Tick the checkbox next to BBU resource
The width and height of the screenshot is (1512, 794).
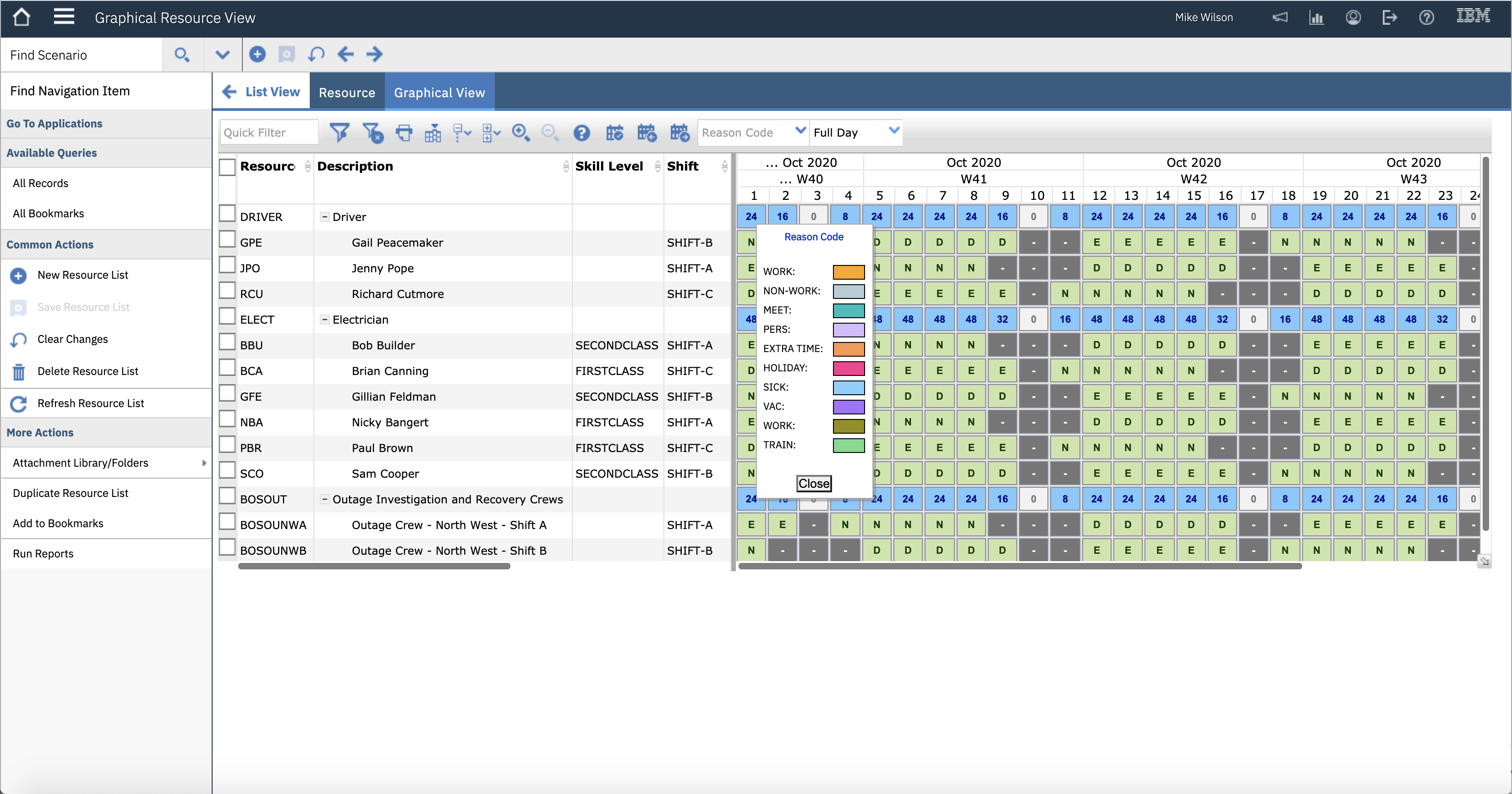click(226, 343)
